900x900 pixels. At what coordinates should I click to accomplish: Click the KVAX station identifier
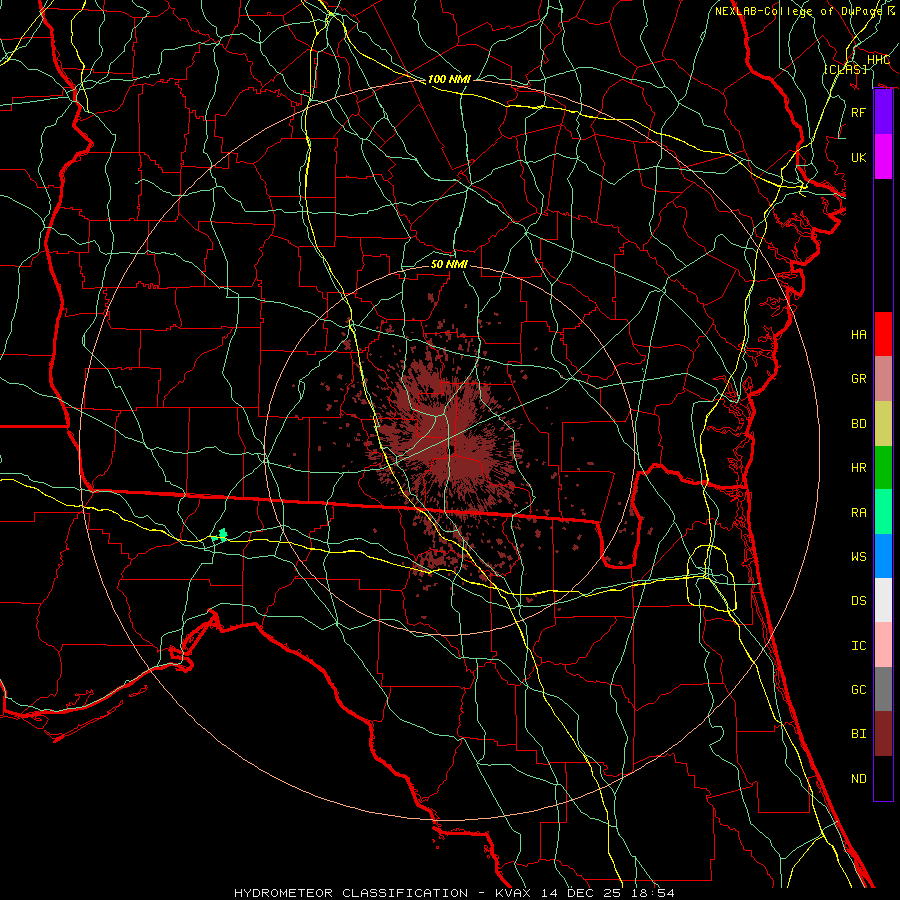(515, 893)
